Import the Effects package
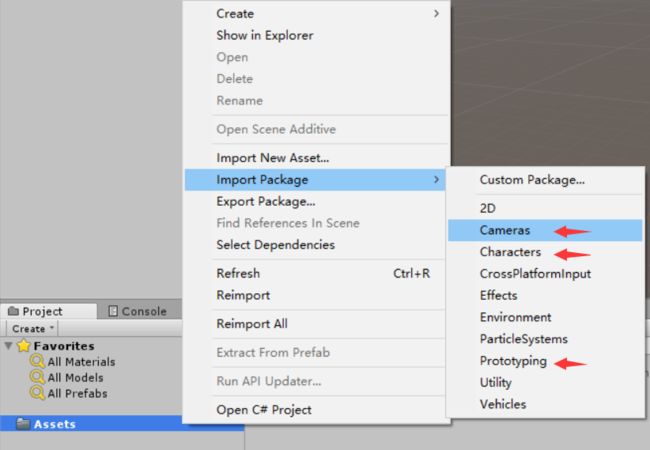The image size is (650, 450). click(x=545, y=295)
